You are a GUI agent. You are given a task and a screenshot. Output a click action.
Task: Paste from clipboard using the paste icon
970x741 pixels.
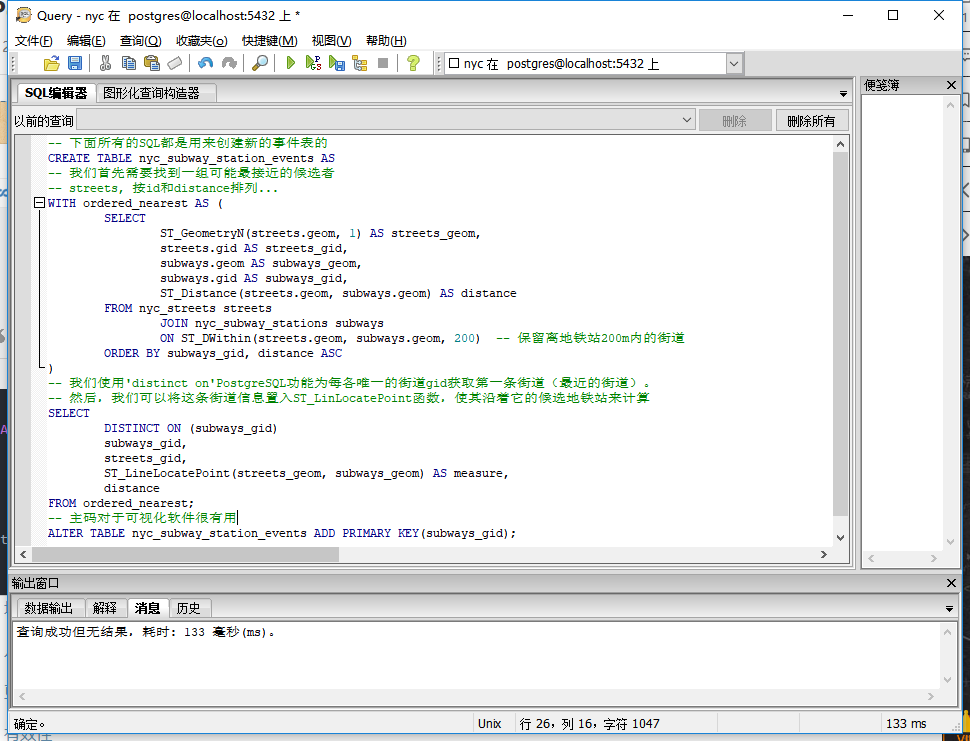click(x=152, y=63)
